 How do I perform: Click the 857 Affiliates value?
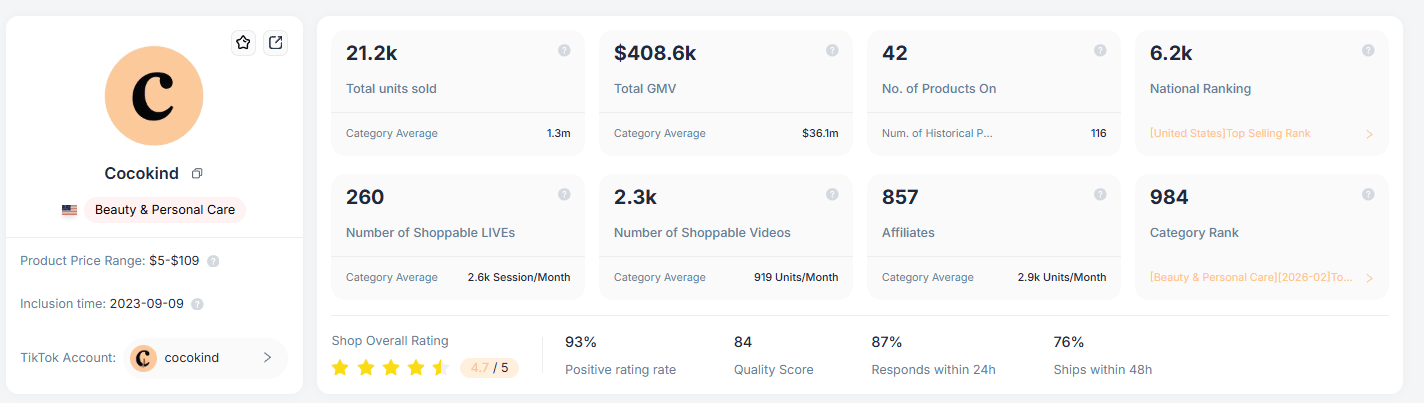tap(900, 197)
